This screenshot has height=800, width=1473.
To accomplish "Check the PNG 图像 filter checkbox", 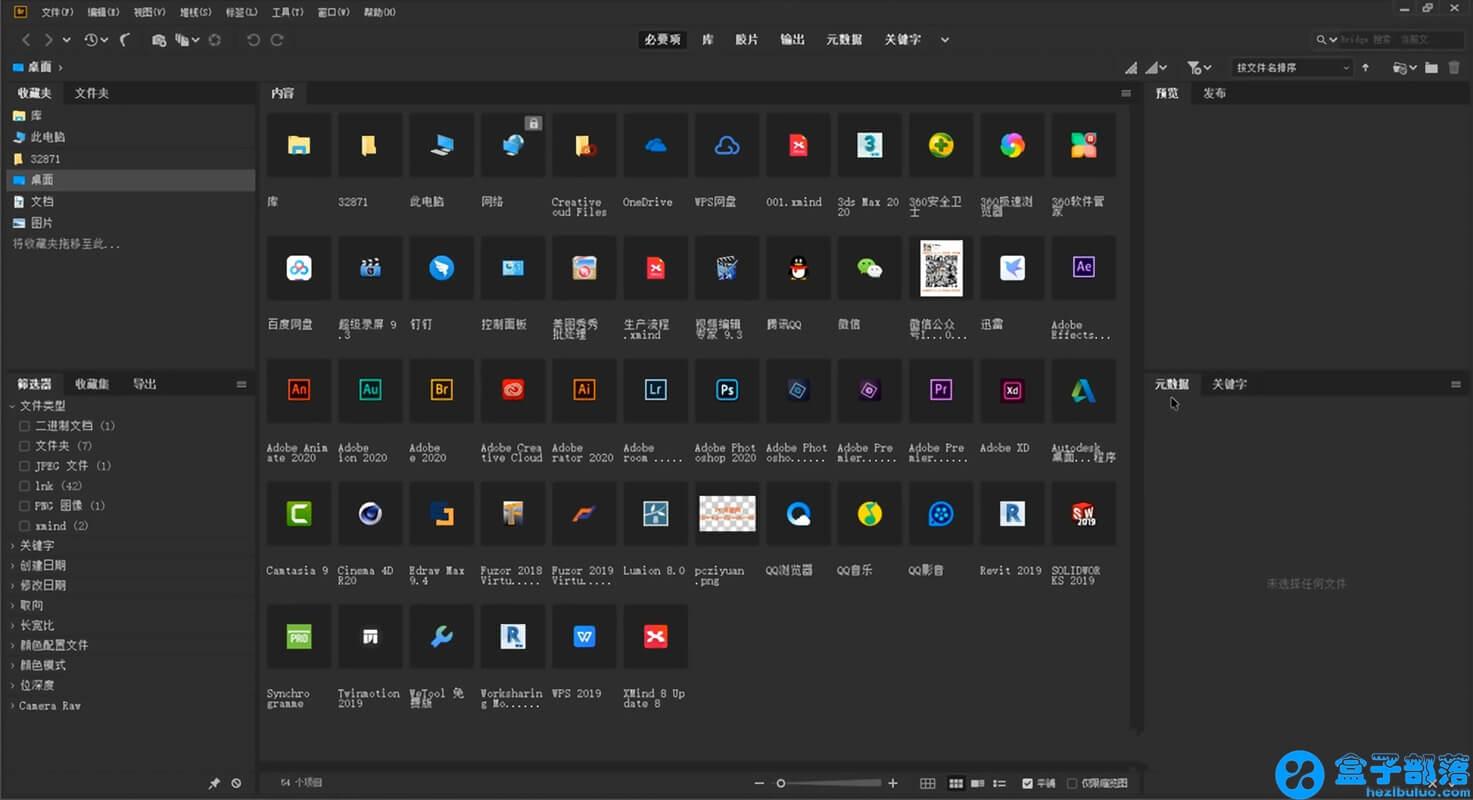I will [x=24, y=506].
